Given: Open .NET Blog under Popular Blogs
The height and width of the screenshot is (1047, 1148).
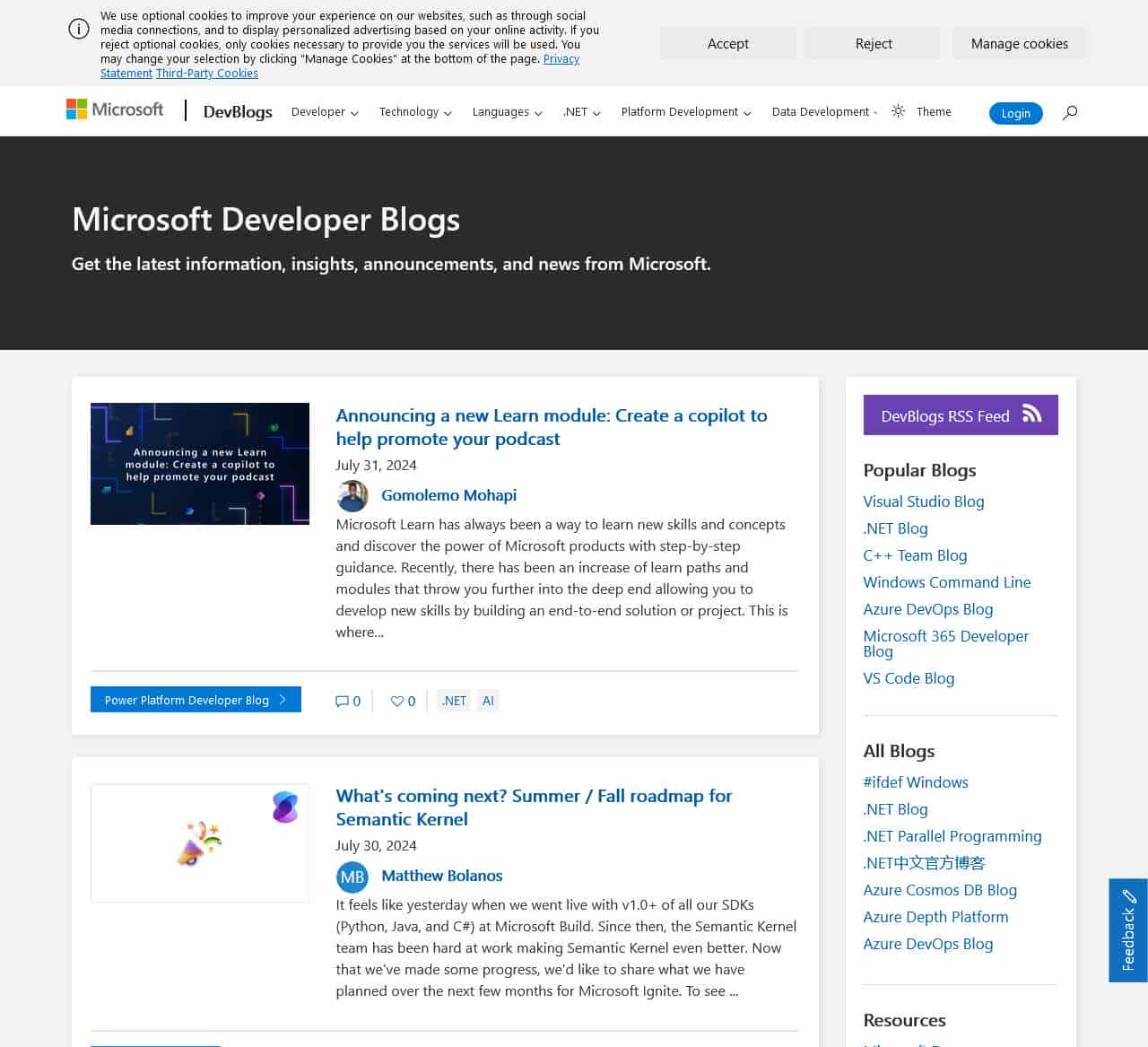Looking at the screenshot, I should coord(896,528).
